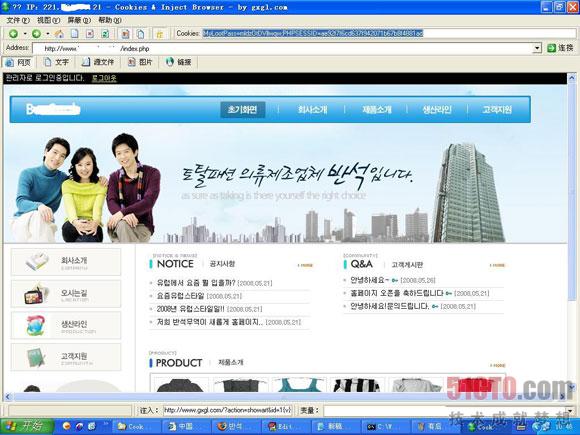Select the 제품소개 top navigation item
Image resolution: width=580 pixels, height=435 pixels.
377,109
